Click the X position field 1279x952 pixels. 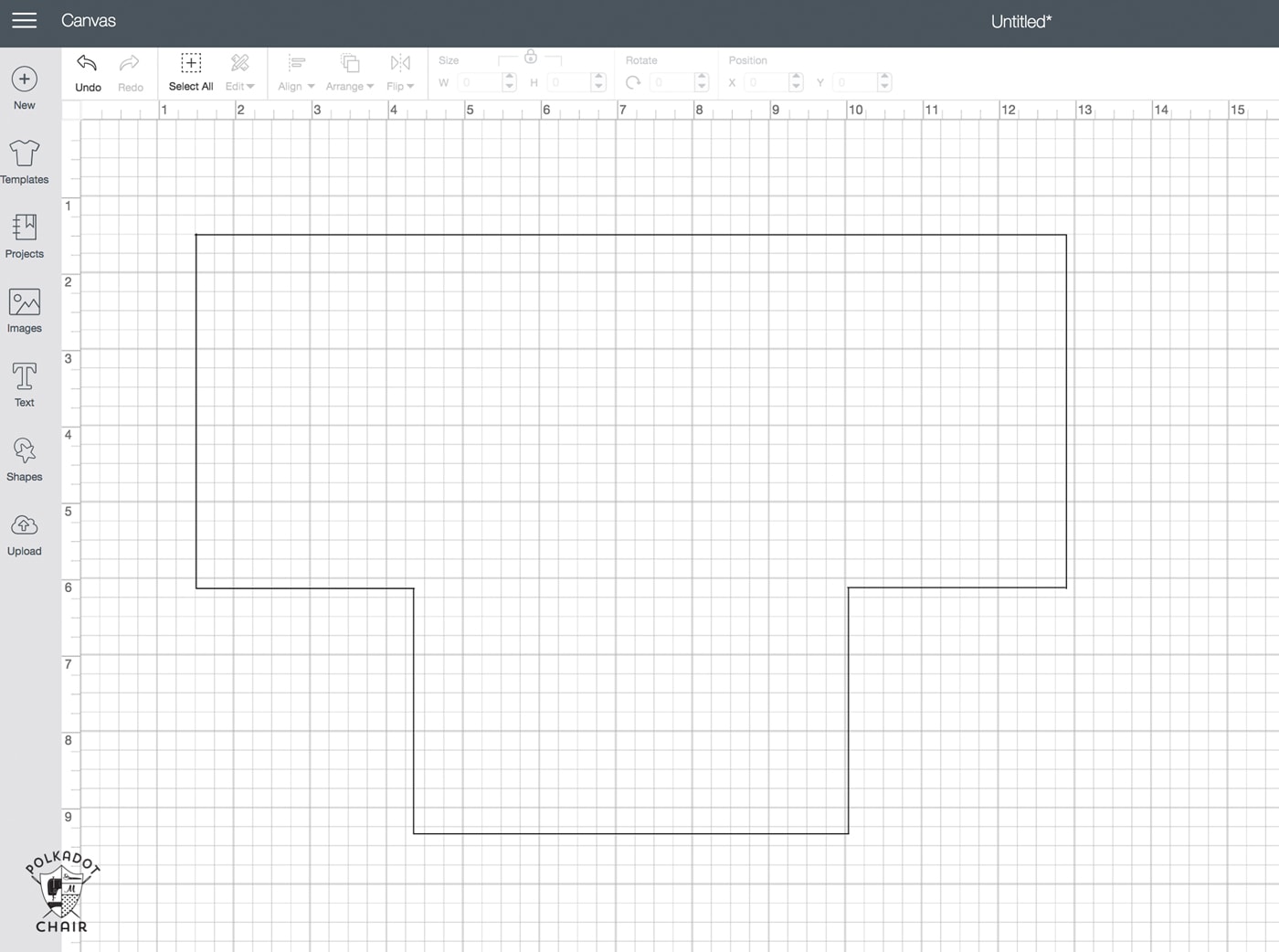click(766, 83)
